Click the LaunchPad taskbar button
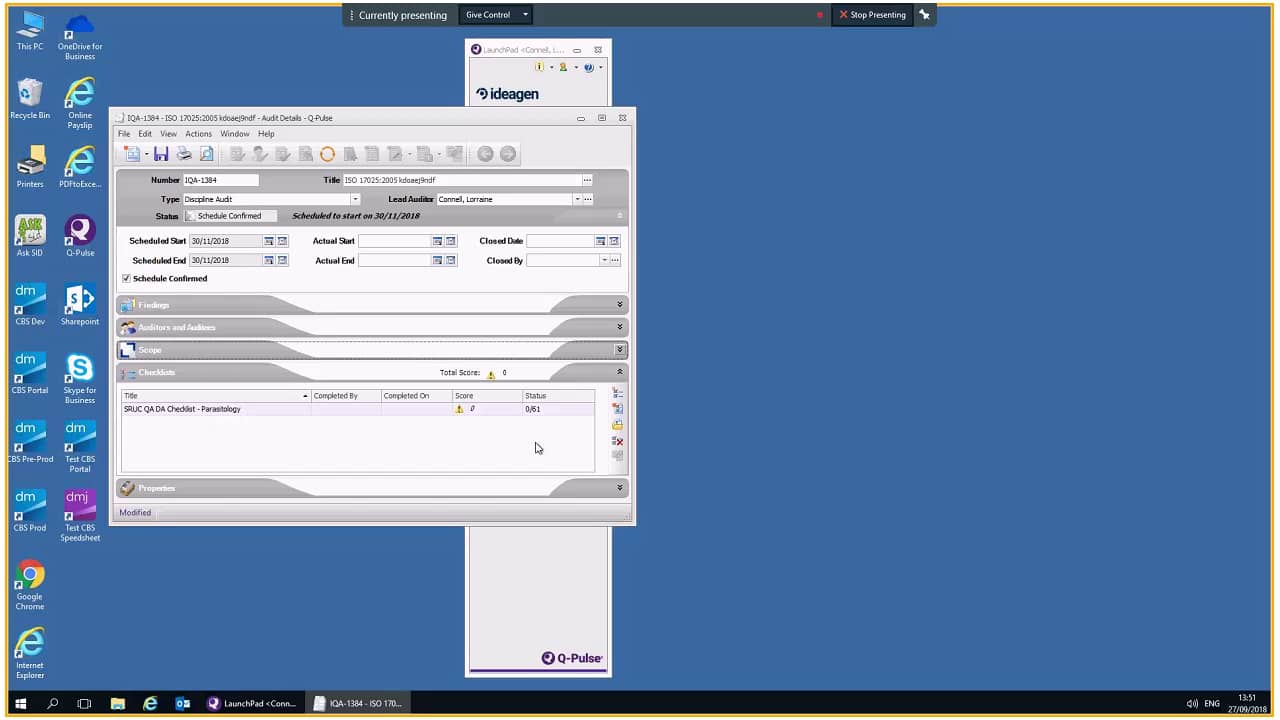Screen dimensions: 1280x720 coord(251,703)
